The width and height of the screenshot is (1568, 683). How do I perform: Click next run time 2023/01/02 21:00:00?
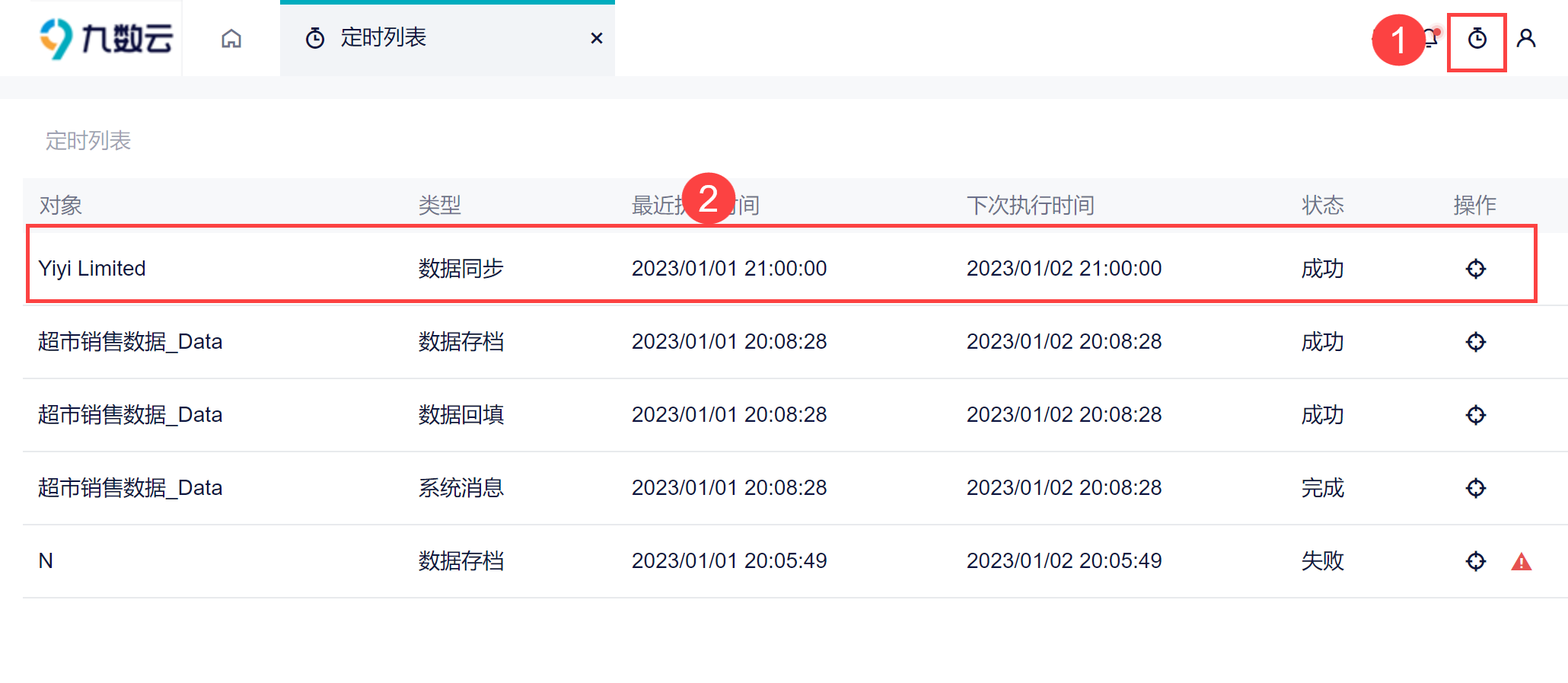coord(1064,269)
